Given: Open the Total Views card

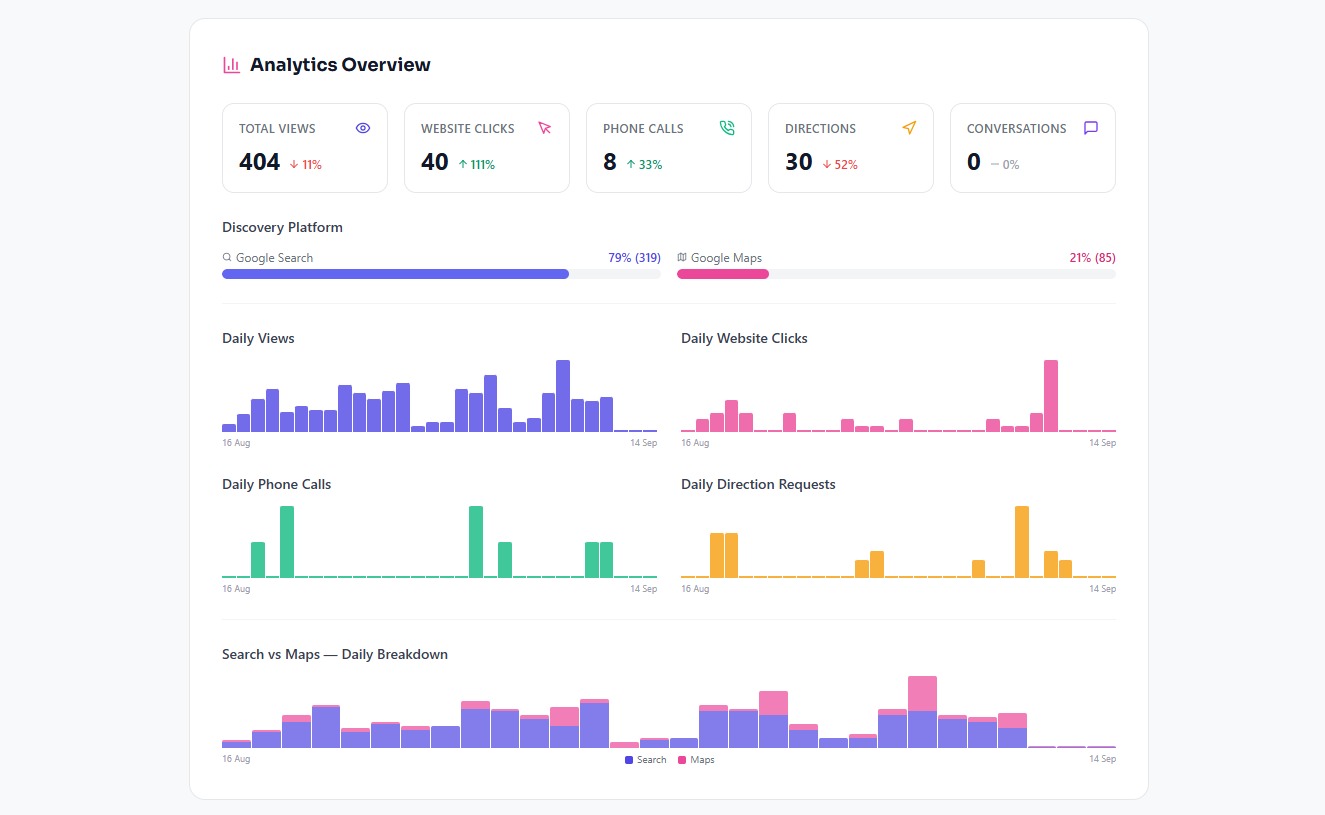Looking at the screenshot, I should coord(305,148).
